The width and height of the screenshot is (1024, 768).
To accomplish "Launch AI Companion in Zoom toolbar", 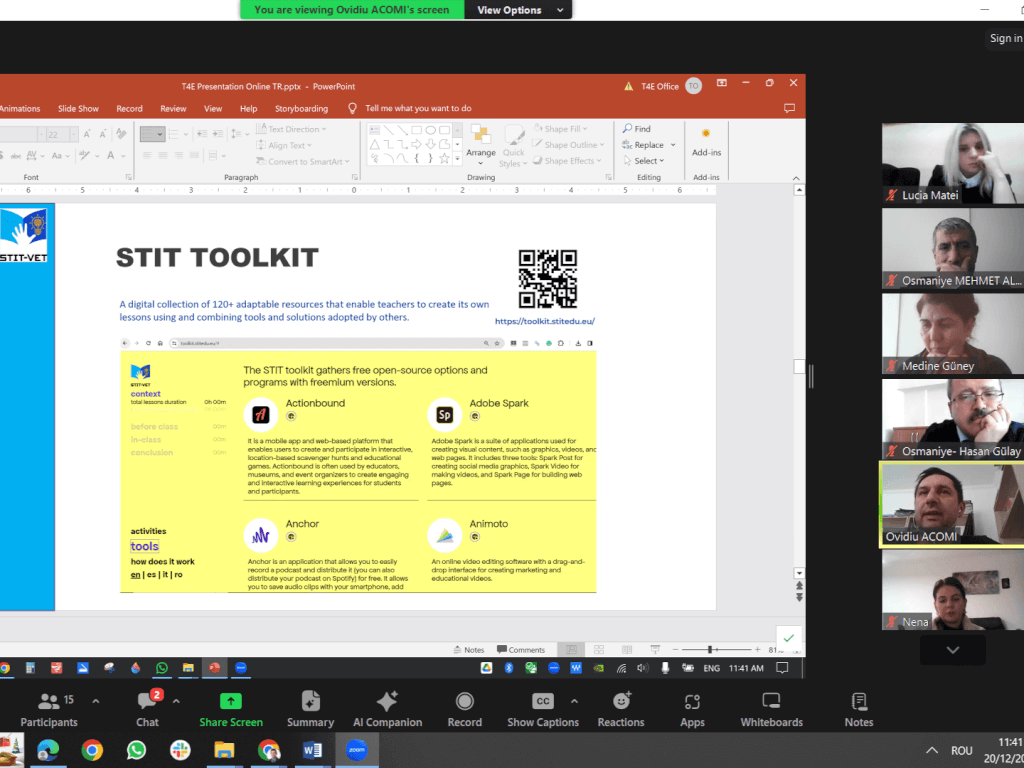I will (x=387, y=710).
